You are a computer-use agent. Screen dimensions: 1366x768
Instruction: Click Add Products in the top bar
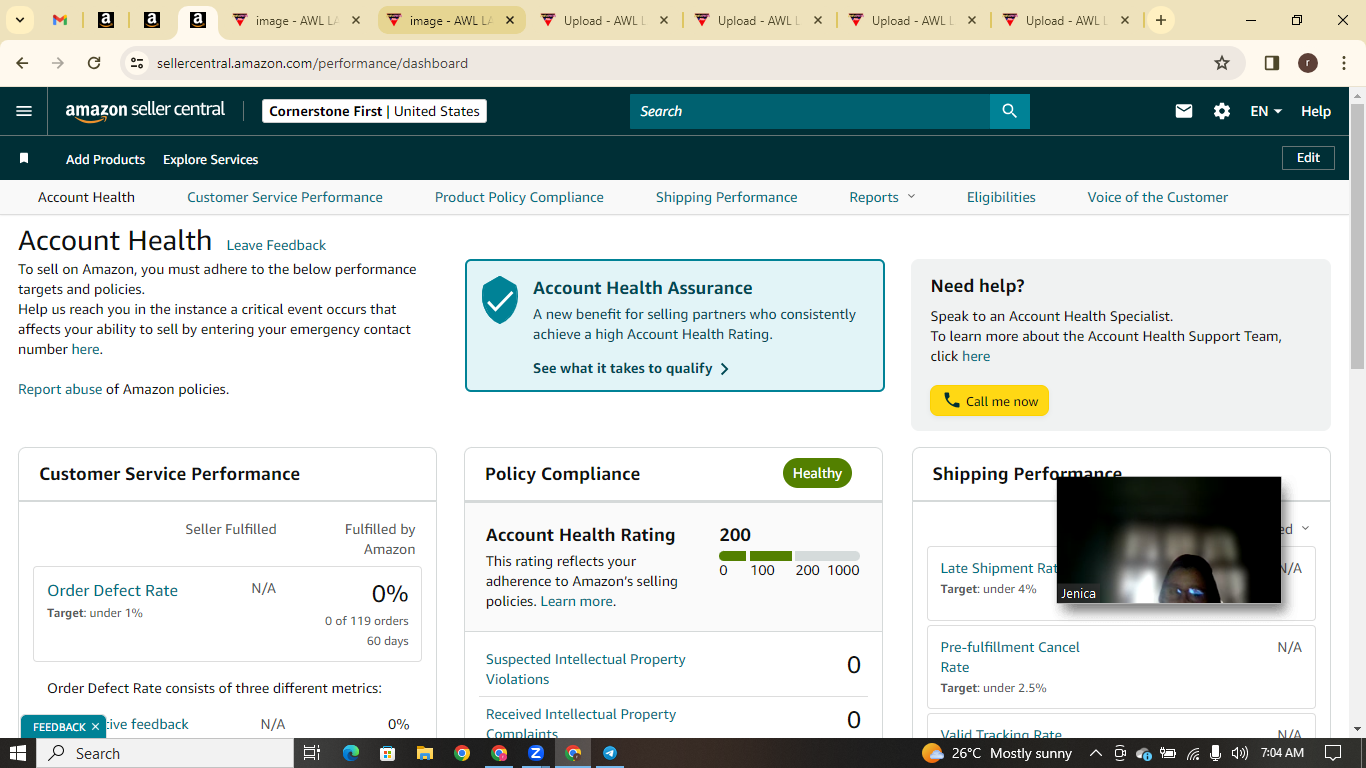105,159
